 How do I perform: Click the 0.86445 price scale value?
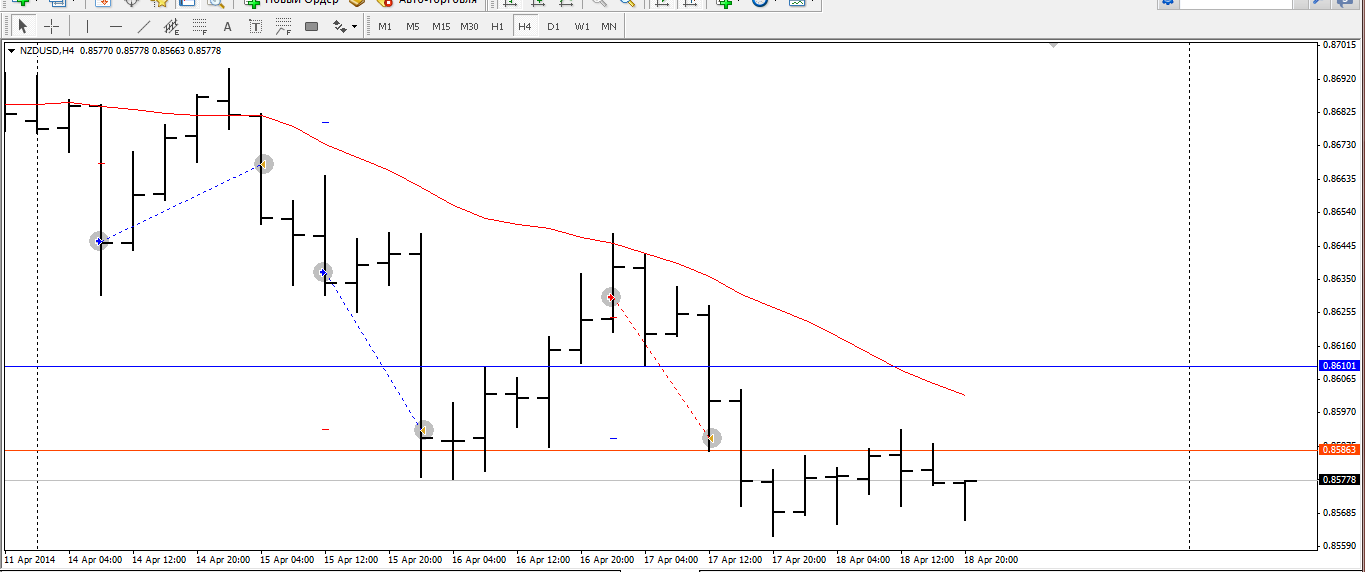pos(1338,245)
